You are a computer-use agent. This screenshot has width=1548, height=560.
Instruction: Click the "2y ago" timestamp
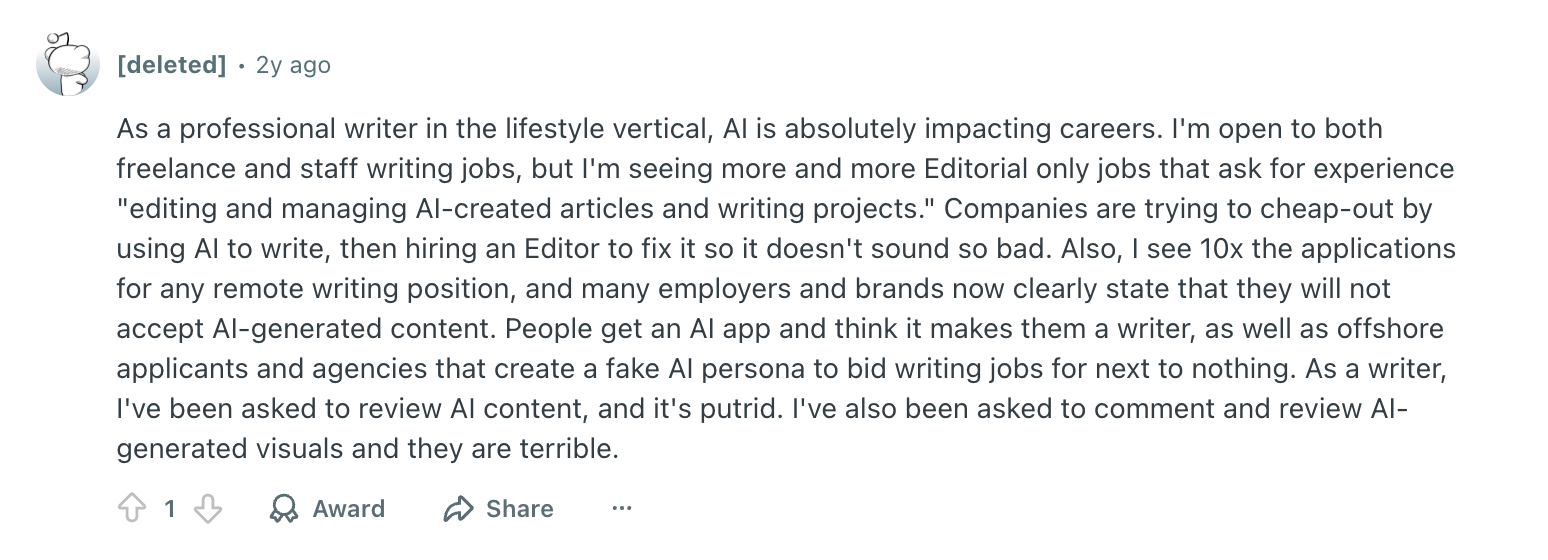(x=293, y=65)
